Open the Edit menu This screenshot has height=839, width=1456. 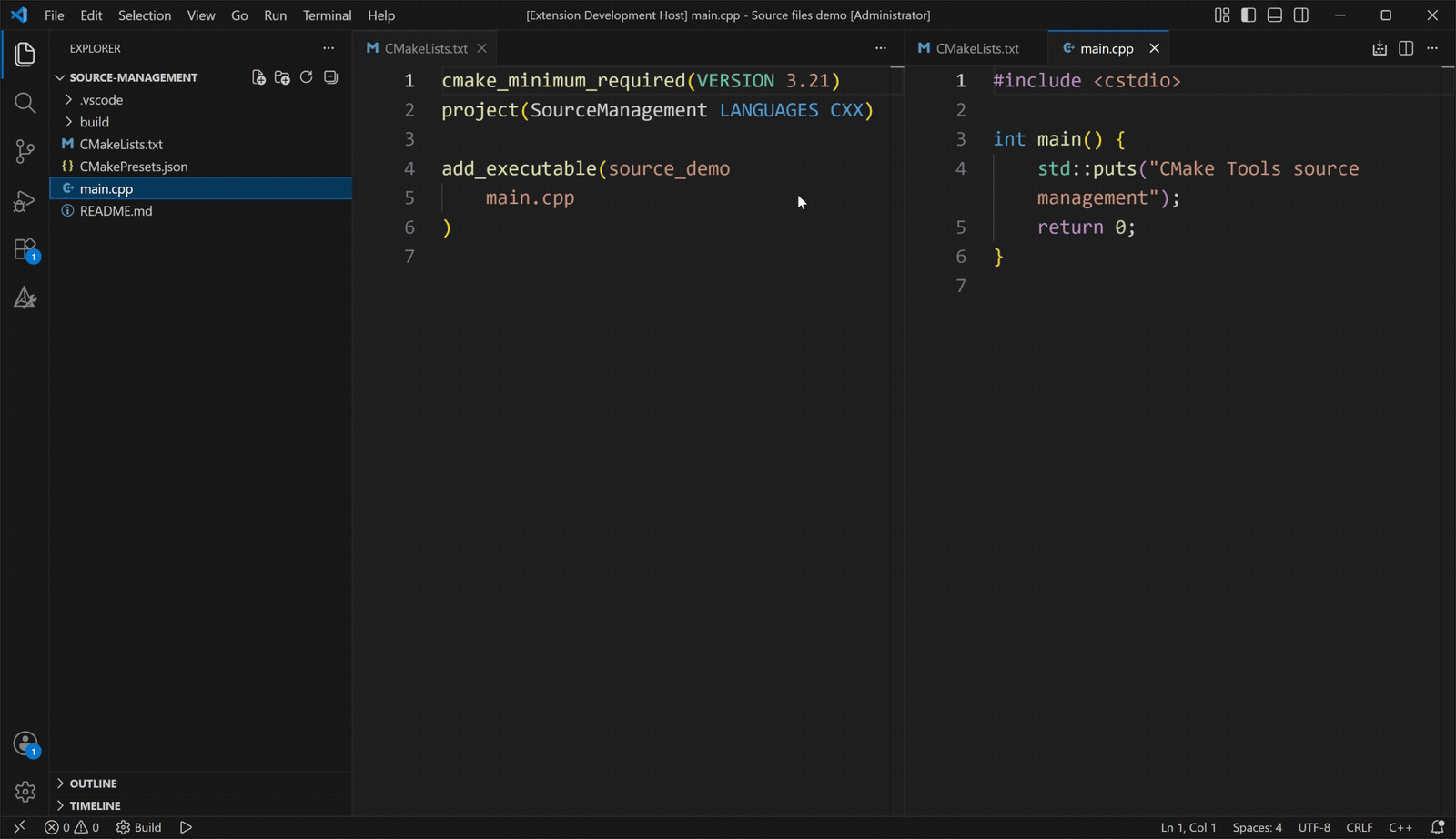tap(91, 15)
